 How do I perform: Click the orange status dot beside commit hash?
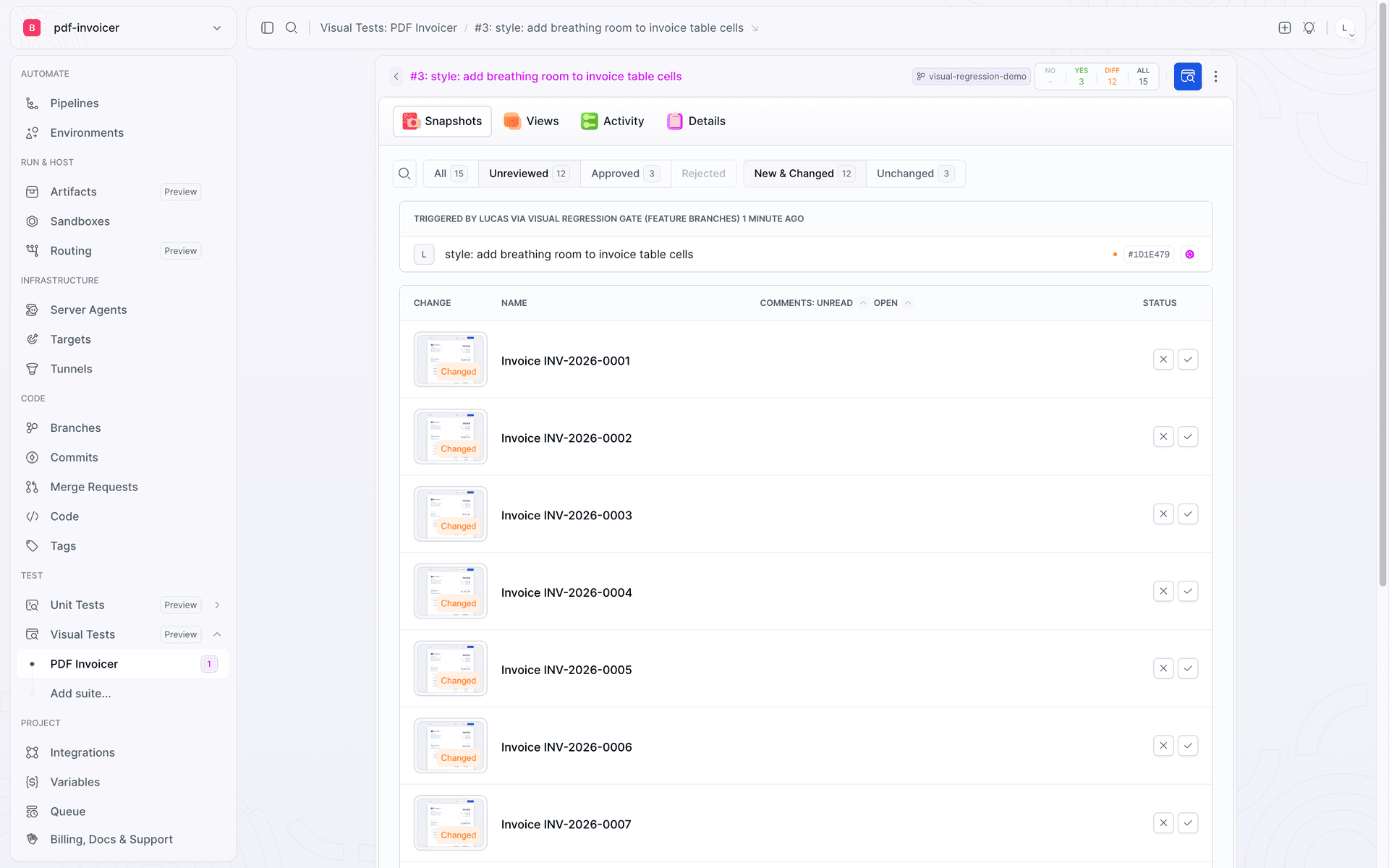1115,255
